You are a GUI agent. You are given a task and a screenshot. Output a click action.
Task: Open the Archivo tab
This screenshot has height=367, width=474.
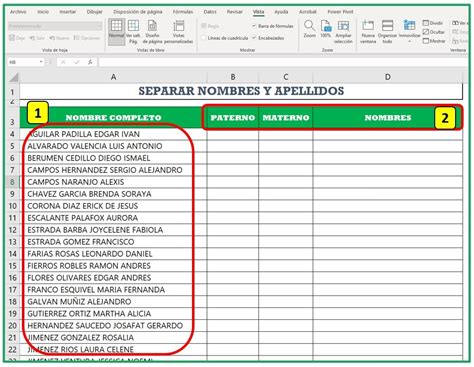(x=18, y=12)
